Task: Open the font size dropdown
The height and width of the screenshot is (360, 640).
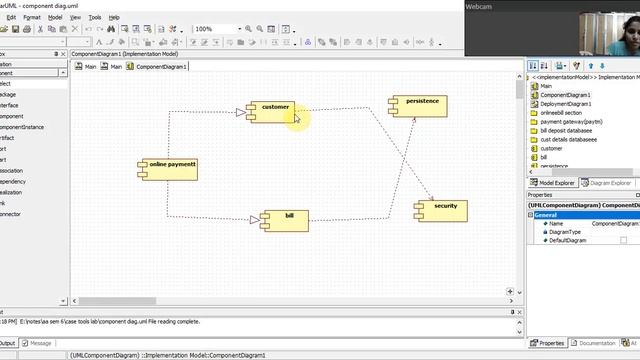Action: 87,42
